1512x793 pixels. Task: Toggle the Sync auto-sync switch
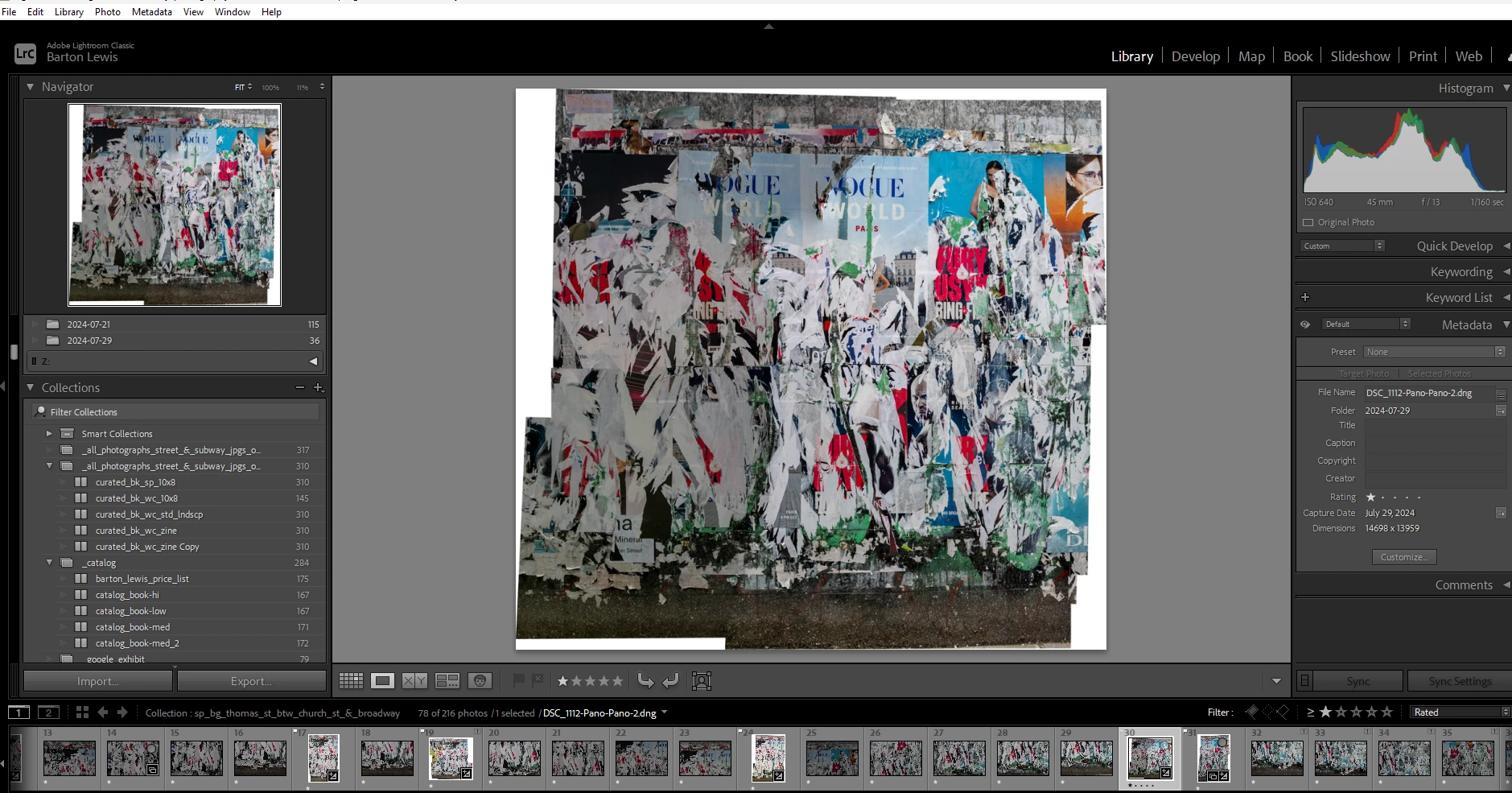tap(1304, 681)
